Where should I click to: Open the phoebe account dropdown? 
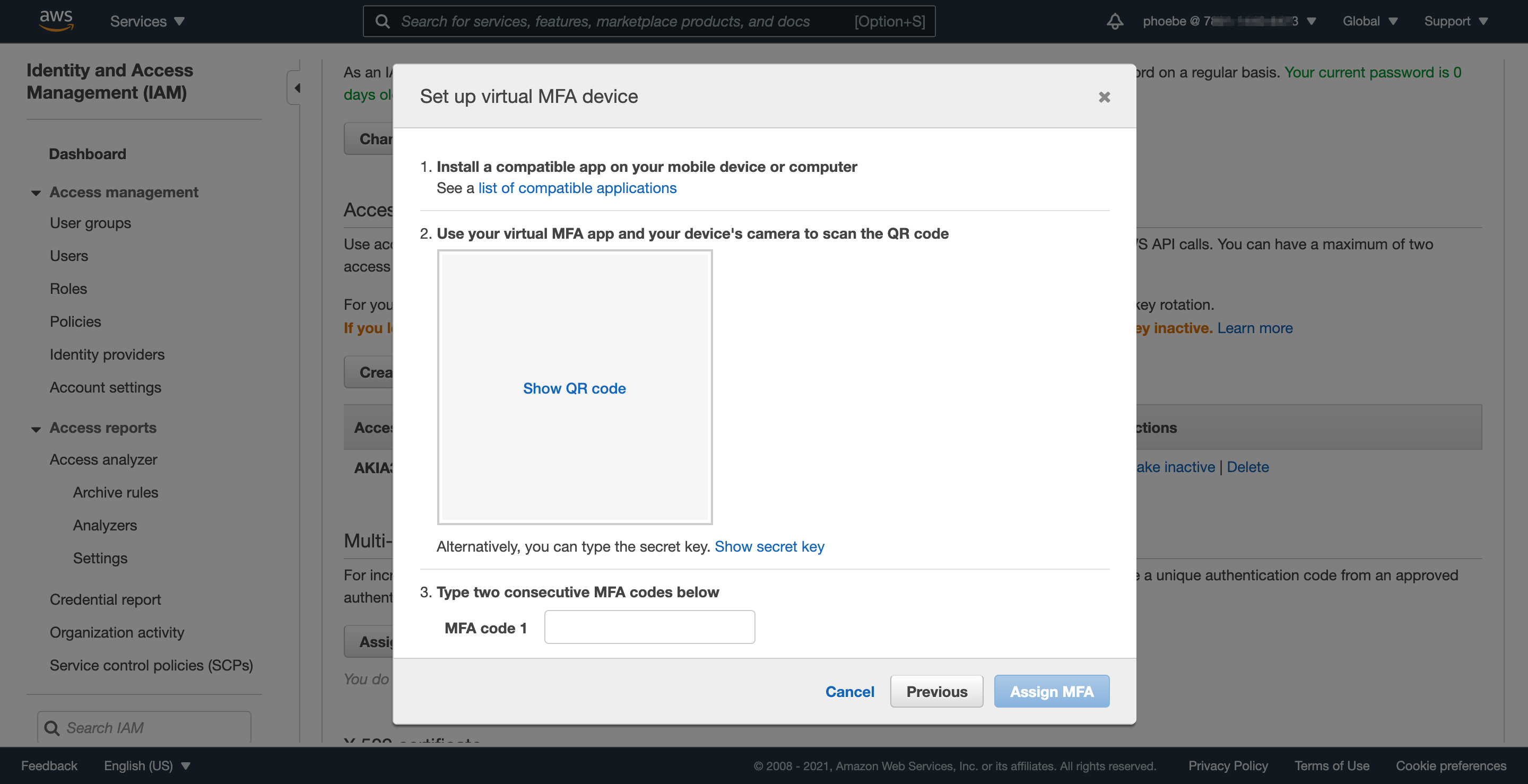(x=1229, y=21)
